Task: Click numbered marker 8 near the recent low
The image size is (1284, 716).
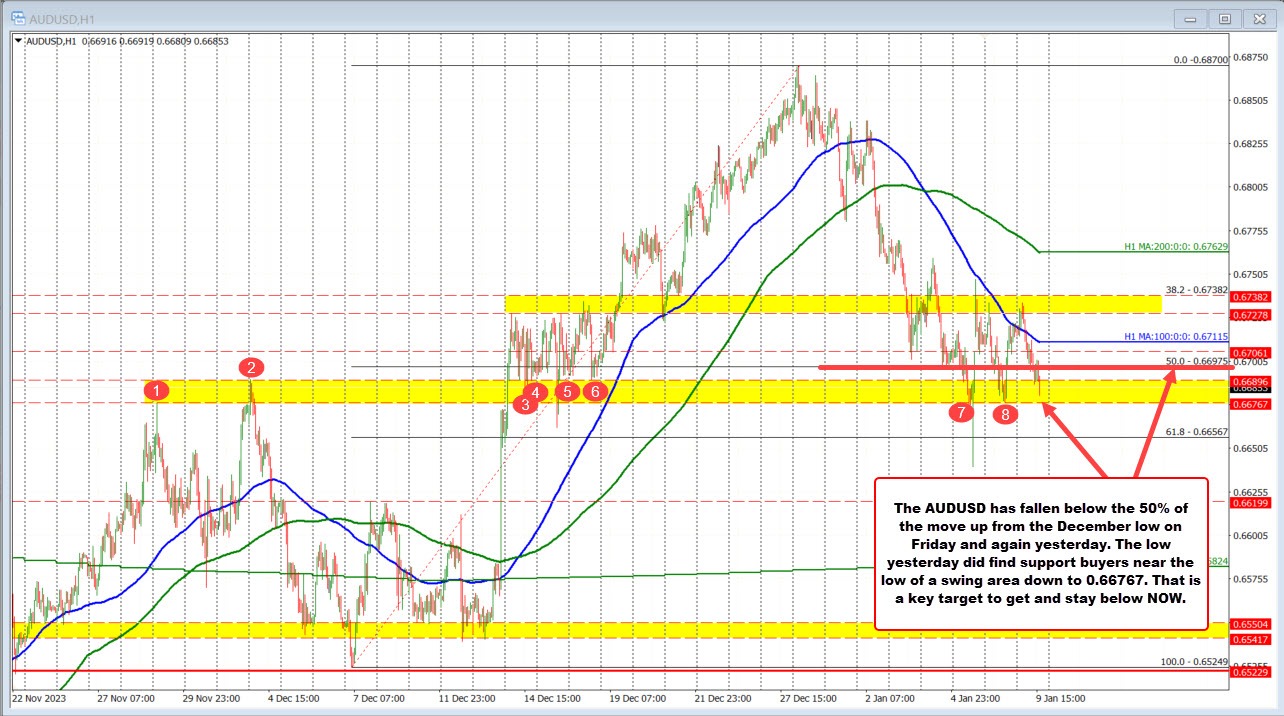Action: [x=1005, y=412]
